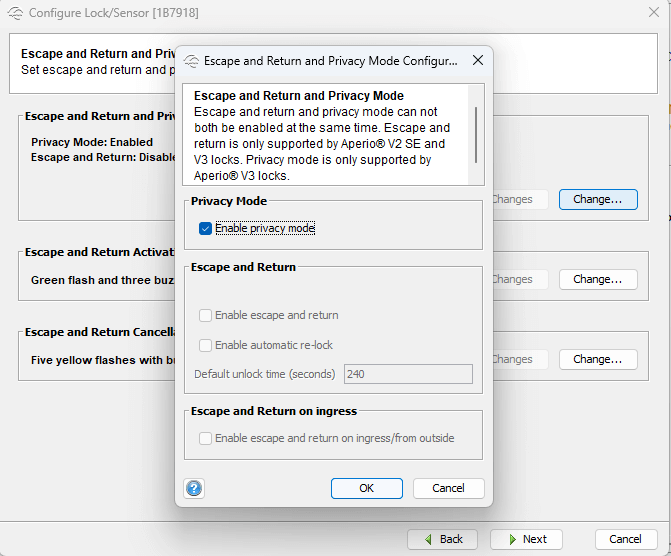
Task: Click the Configure Lock/Sensor window icon
Action: (15, 13)
